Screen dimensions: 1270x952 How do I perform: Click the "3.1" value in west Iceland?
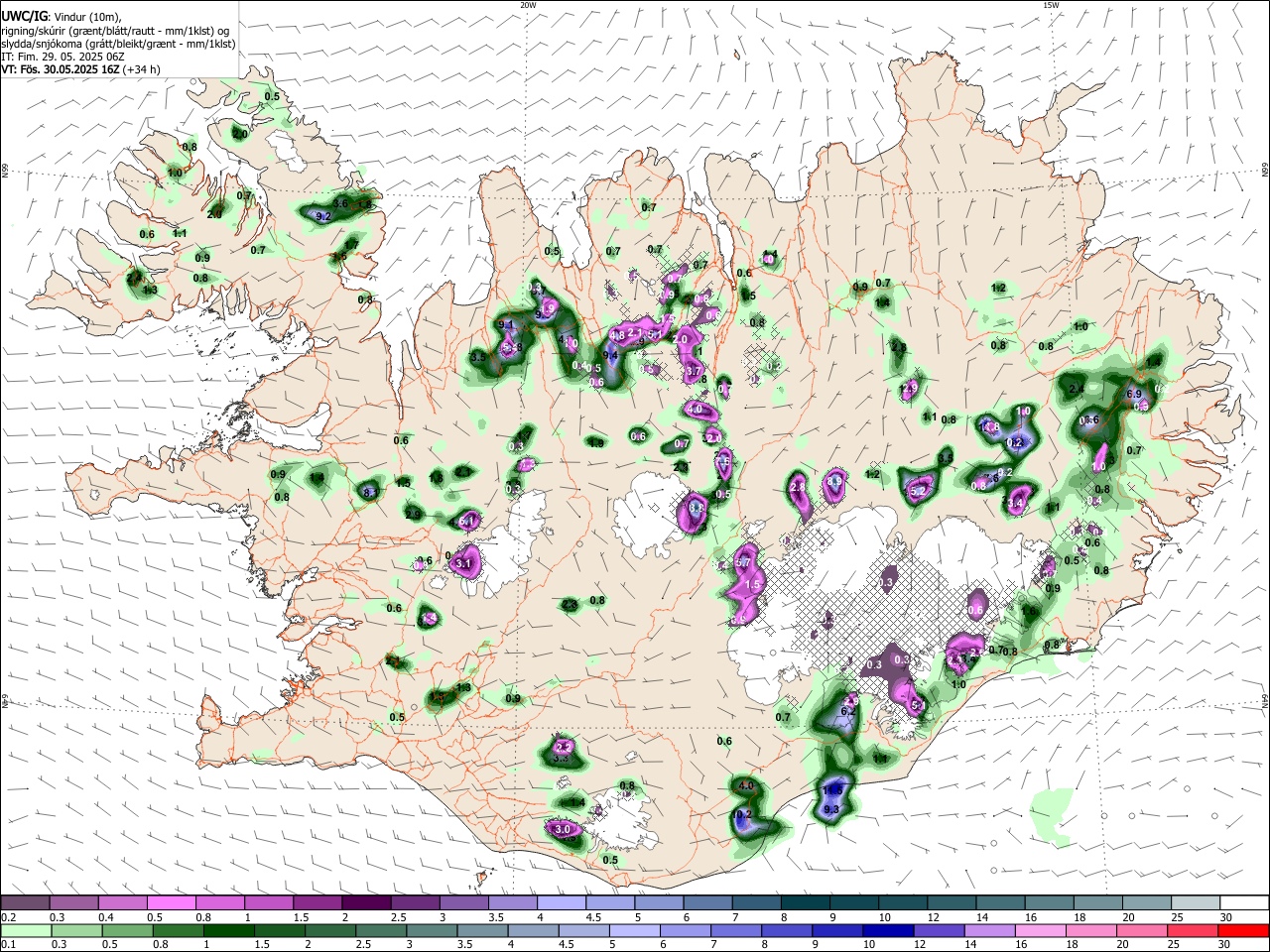pyautogui.click(x=462, y=563)
